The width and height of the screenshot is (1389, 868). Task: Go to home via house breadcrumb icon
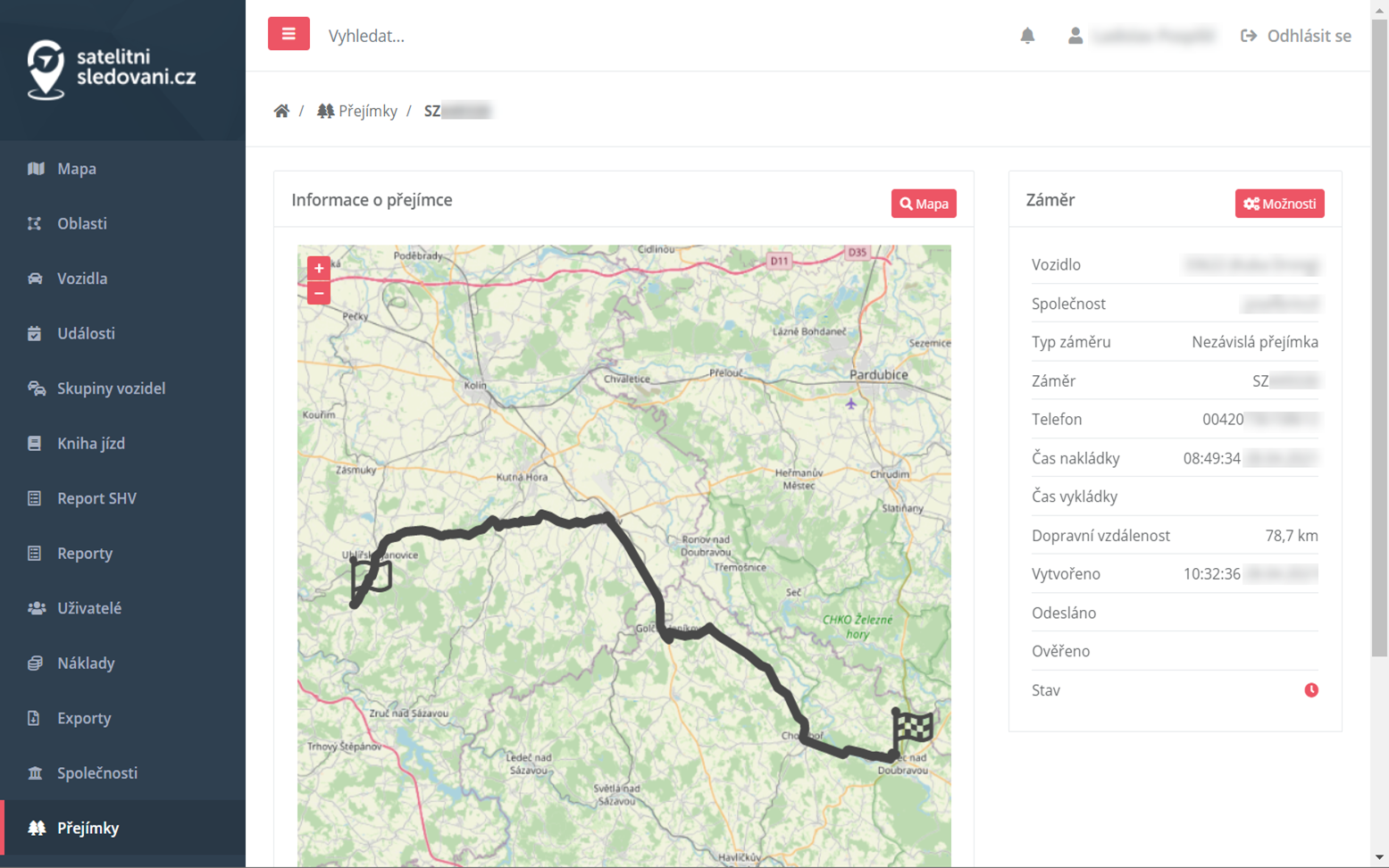pos(281,111)
